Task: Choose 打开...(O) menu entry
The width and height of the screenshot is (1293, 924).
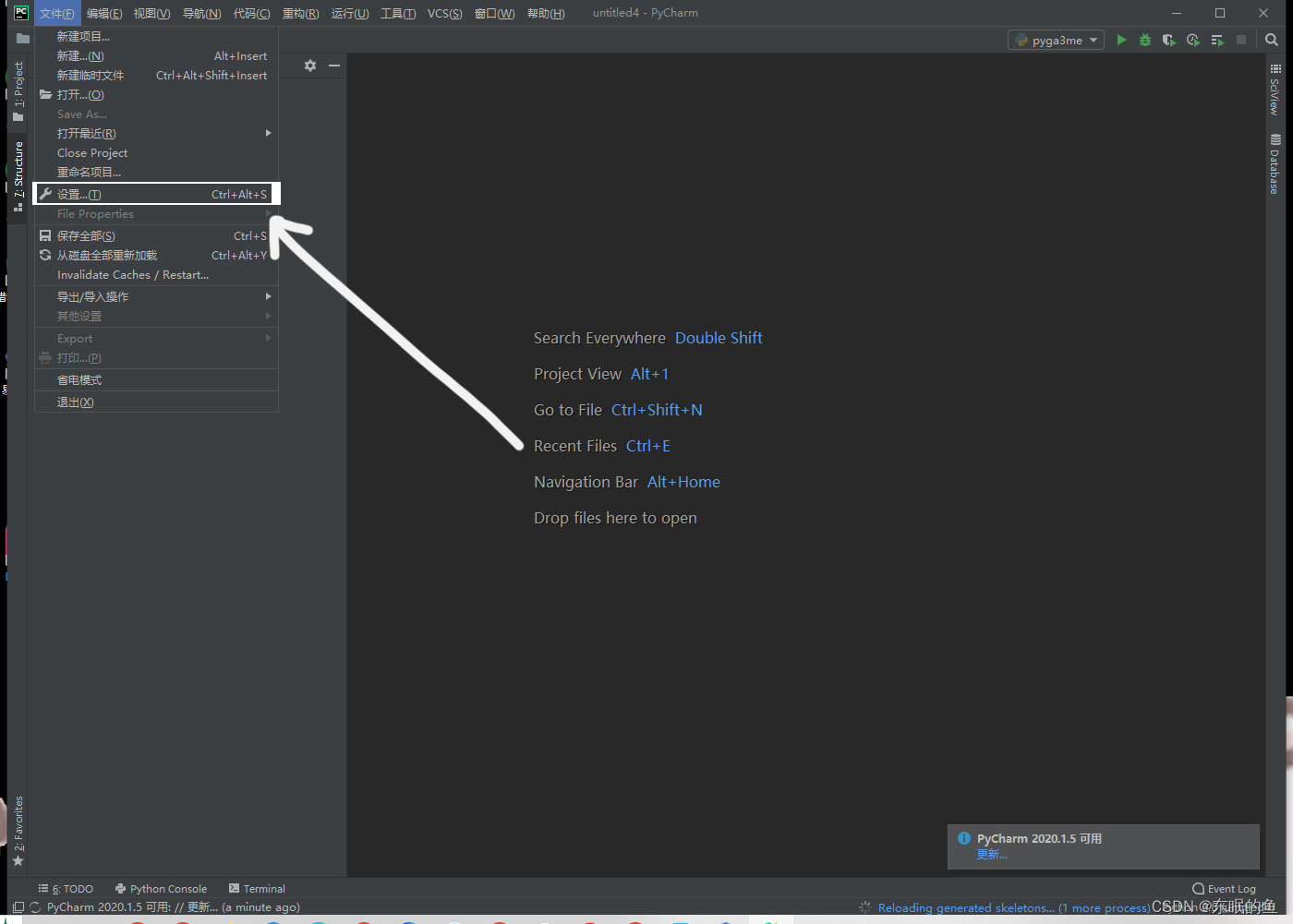Action: tap(156, 95)
